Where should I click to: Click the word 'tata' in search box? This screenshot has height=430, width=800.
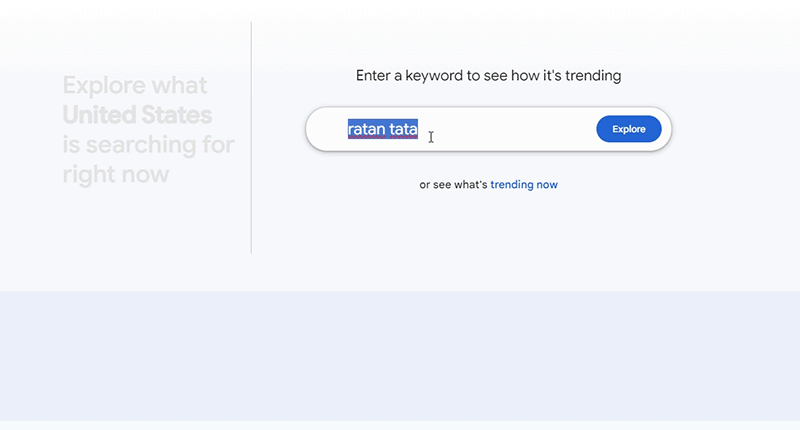(x=403, y=129)
